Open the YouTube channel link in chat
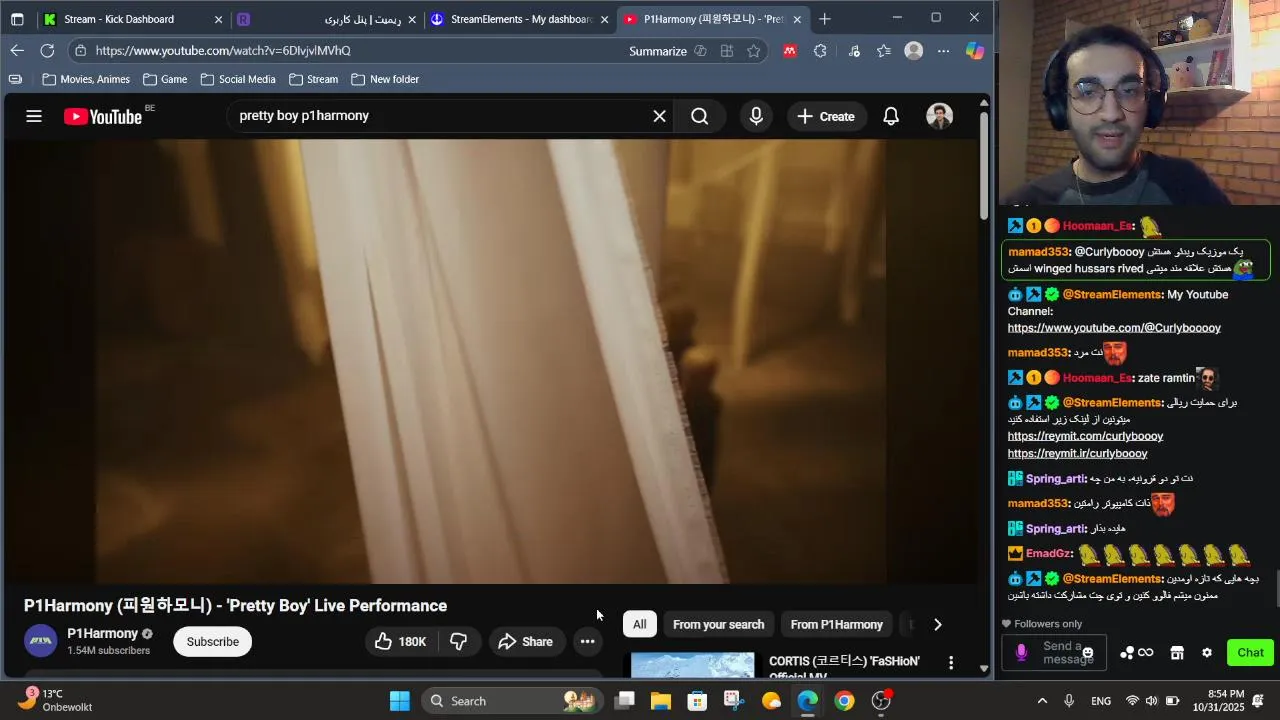The image size is (1280, 720). (1114, 328)
